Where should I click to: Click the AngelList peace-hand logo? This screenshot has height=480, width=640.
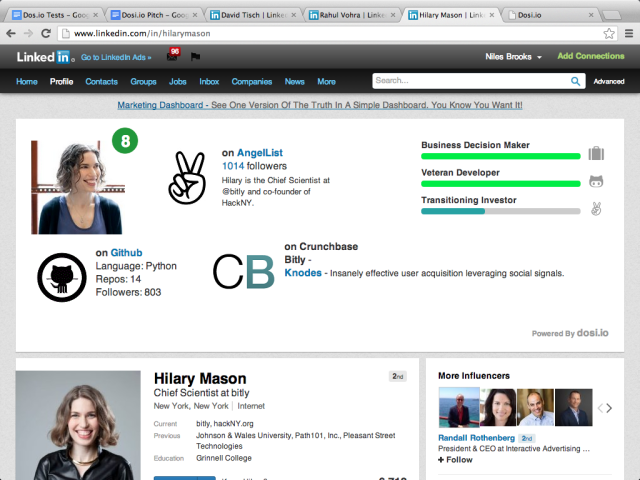coord(187,178)
